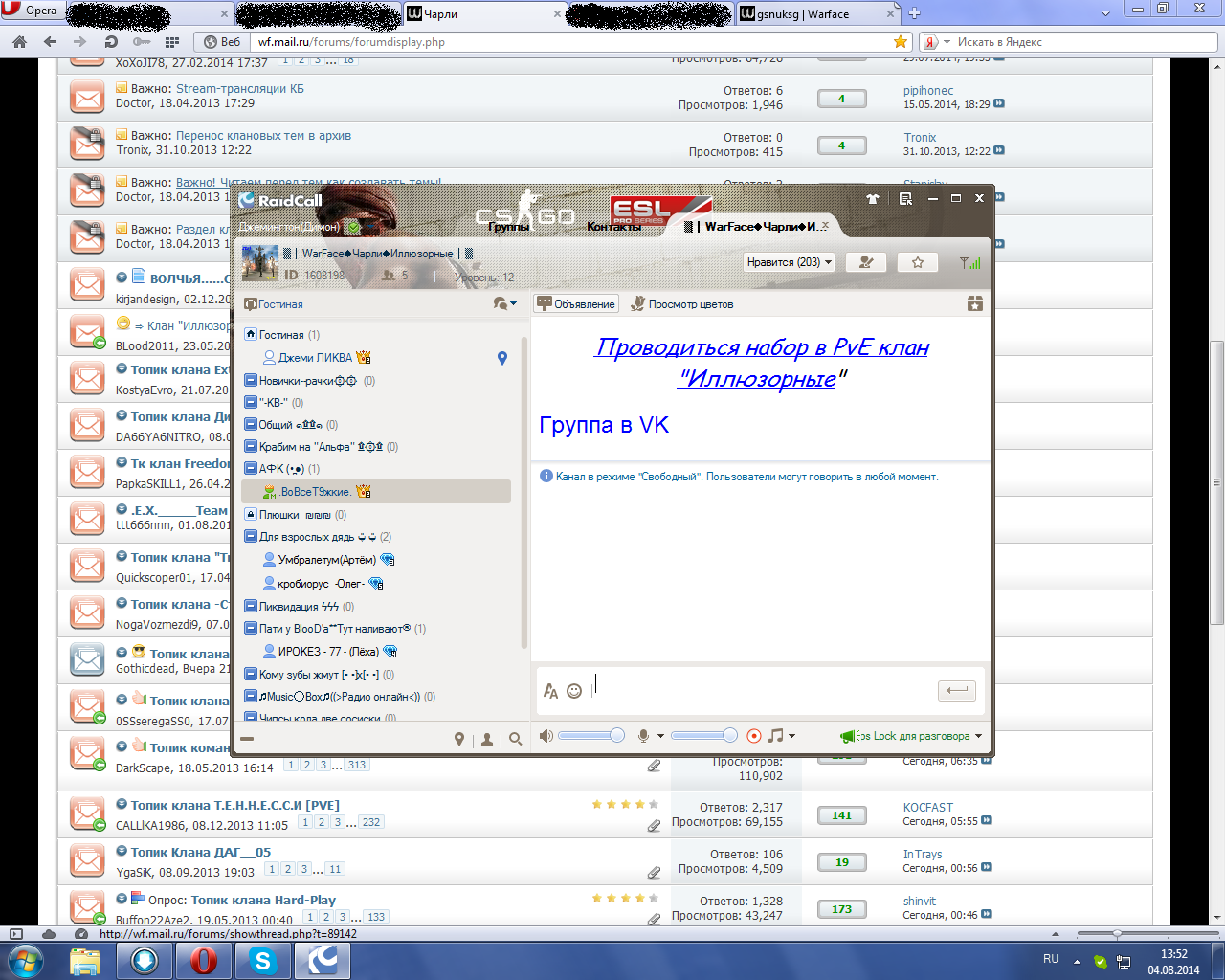Click the 141 replies button
1225x980 pixels.
tap(841, 815)
